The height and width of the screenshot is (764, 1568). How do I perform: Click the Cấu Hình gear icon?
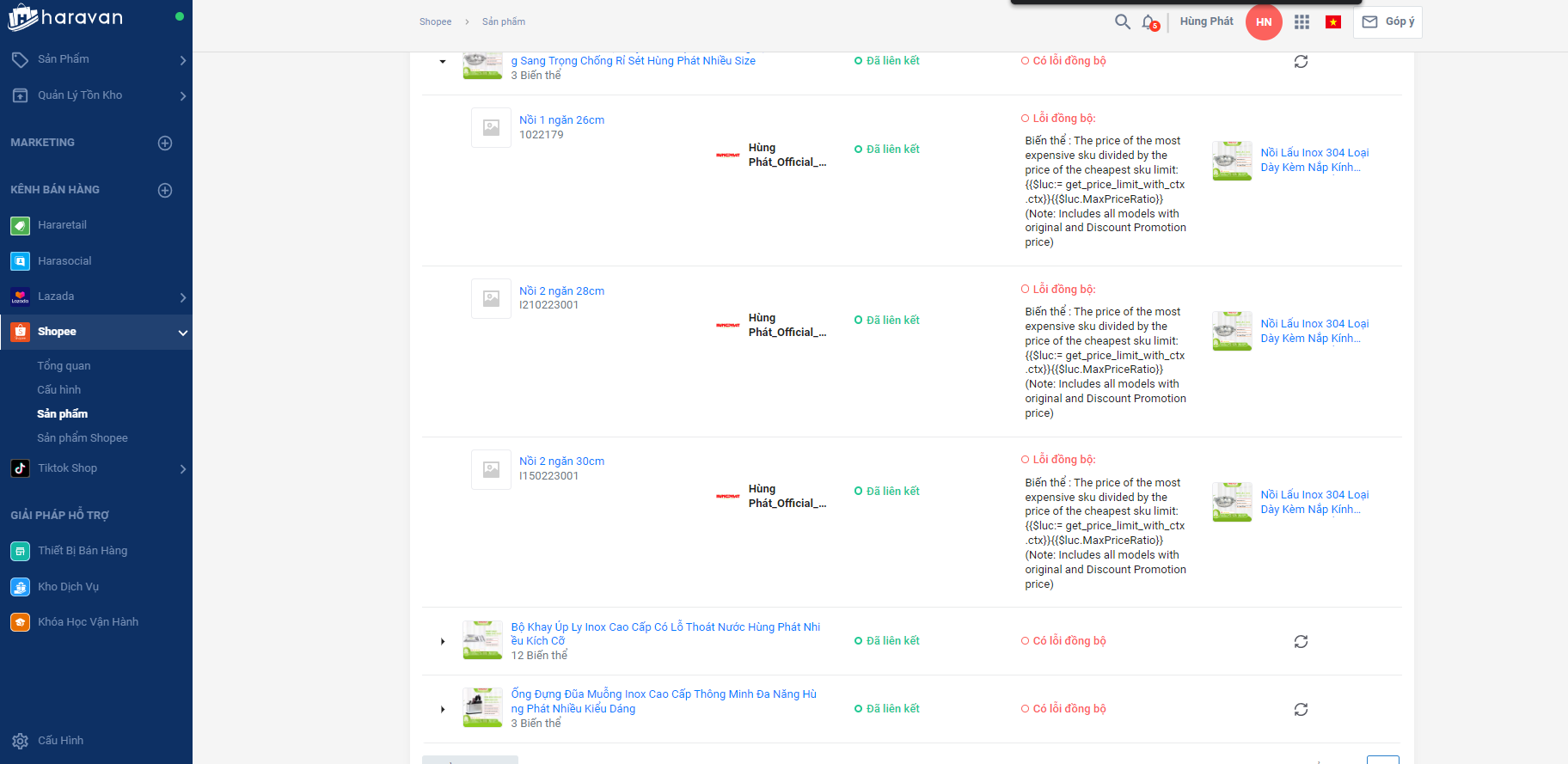click(20, 741)
